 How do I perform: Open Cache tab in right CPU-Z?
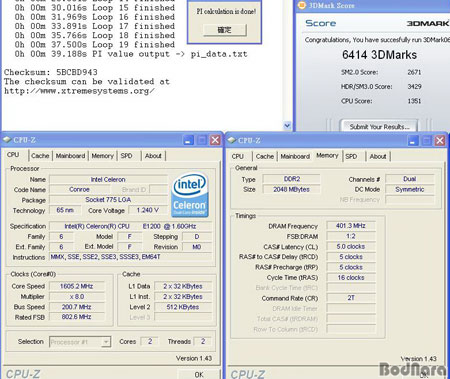(265, 156)
